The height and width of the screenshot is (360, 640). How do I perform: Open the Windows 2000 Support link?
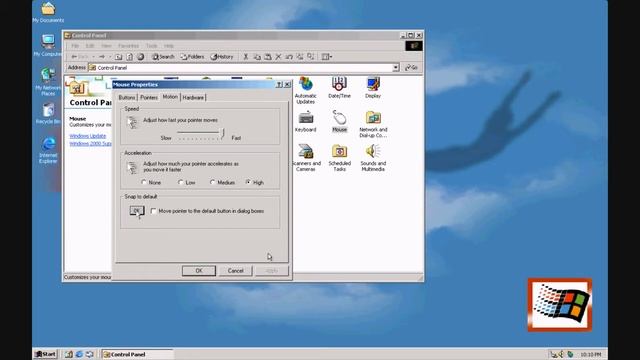pyautogui.click(x=90, y=144)
